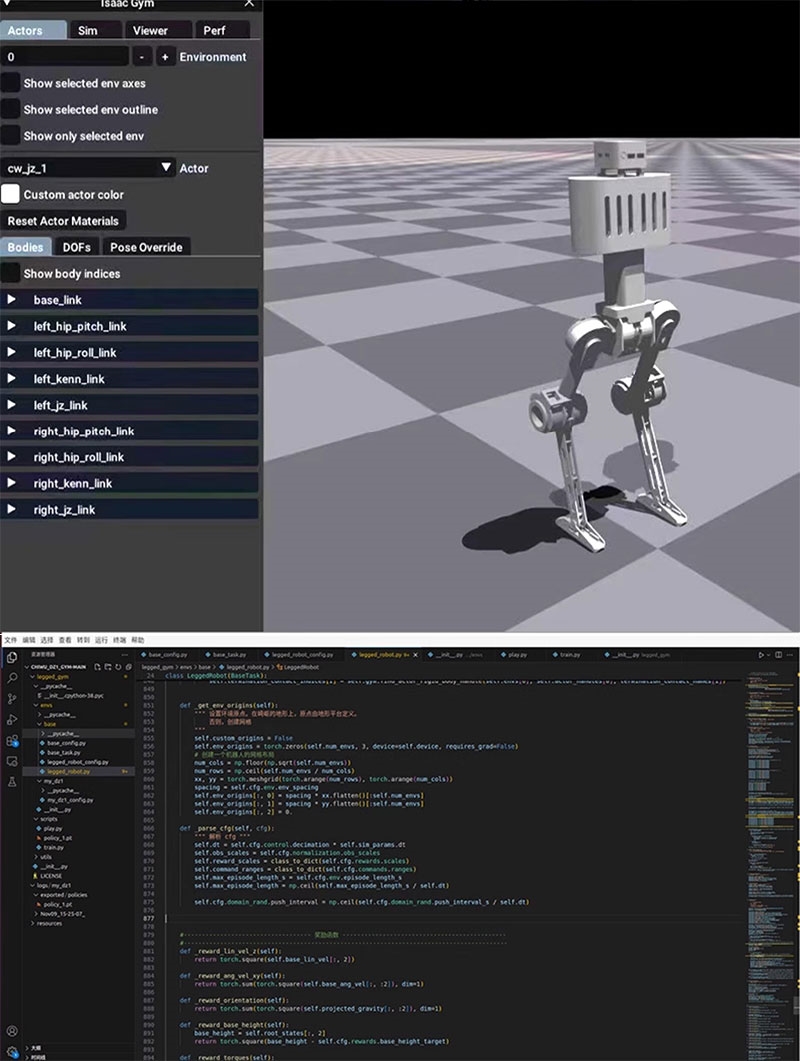Open the Search view in activity bar
Viewport: 800px width, 1061px height.
click(12, 679)
